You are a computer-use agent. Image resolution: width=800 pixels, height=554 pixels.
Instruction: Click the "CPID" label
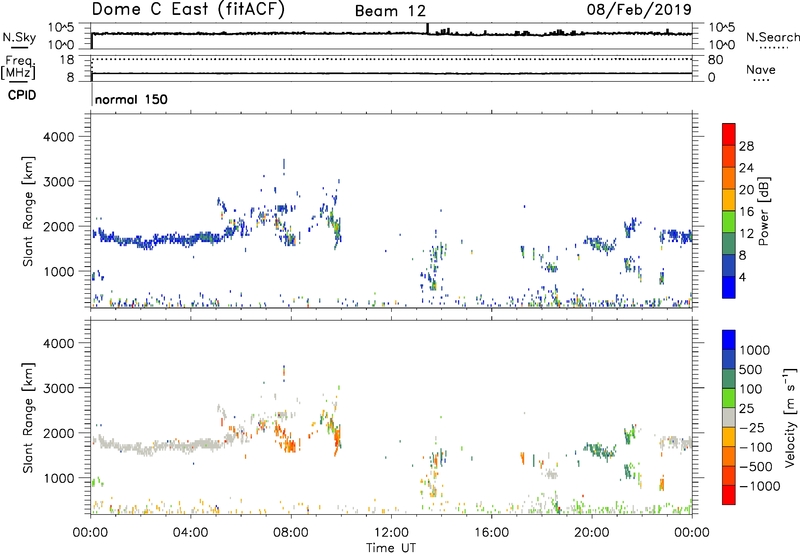[x=22, y=95]
